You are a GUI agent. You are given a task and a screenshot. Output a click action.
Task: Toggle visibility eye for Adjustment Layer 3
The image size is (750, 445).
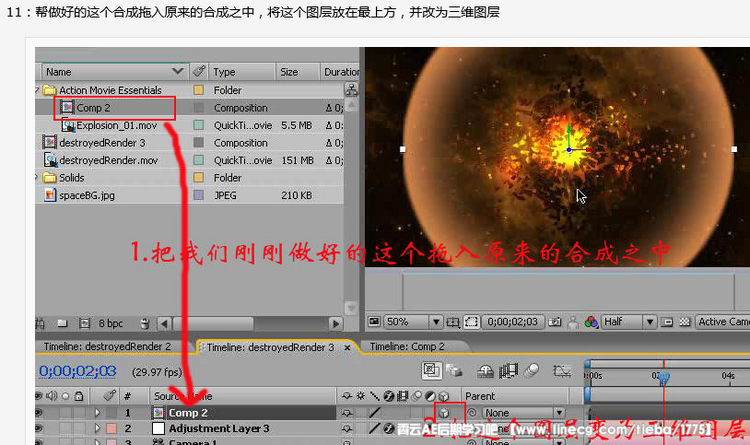(x=39, y=428)
